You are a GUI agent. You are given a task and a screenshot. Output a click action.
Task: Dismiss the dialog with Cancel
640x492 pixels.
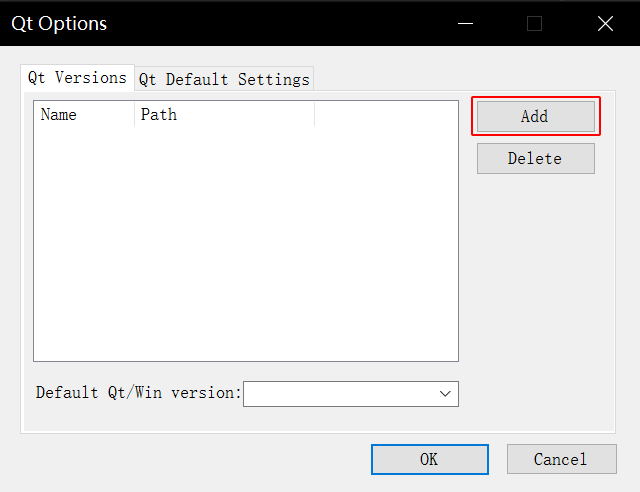coord(562,459)
